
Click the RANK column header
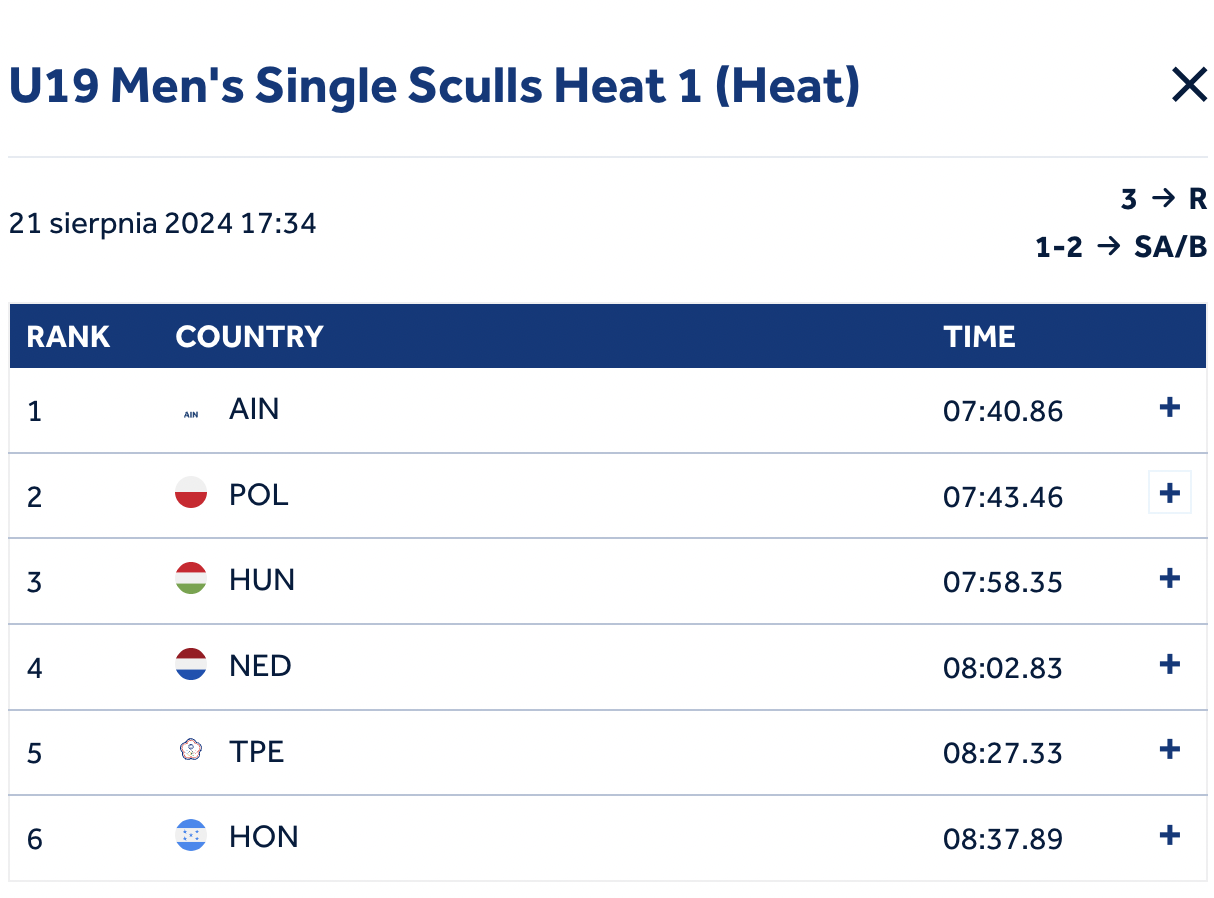pos(68,337)
